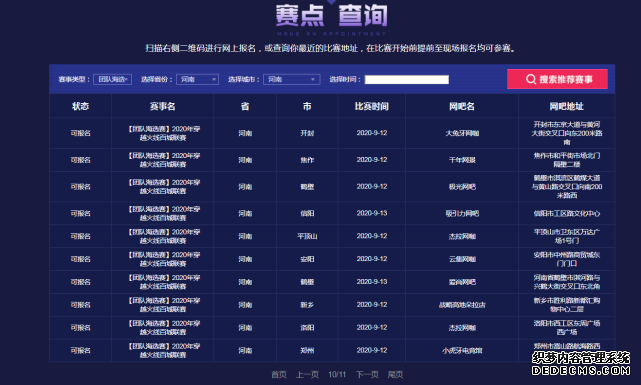Viewport: 641px width, 385px height.
Task: Click 可报名 status in the 开封 row
Action: (81, 133)
